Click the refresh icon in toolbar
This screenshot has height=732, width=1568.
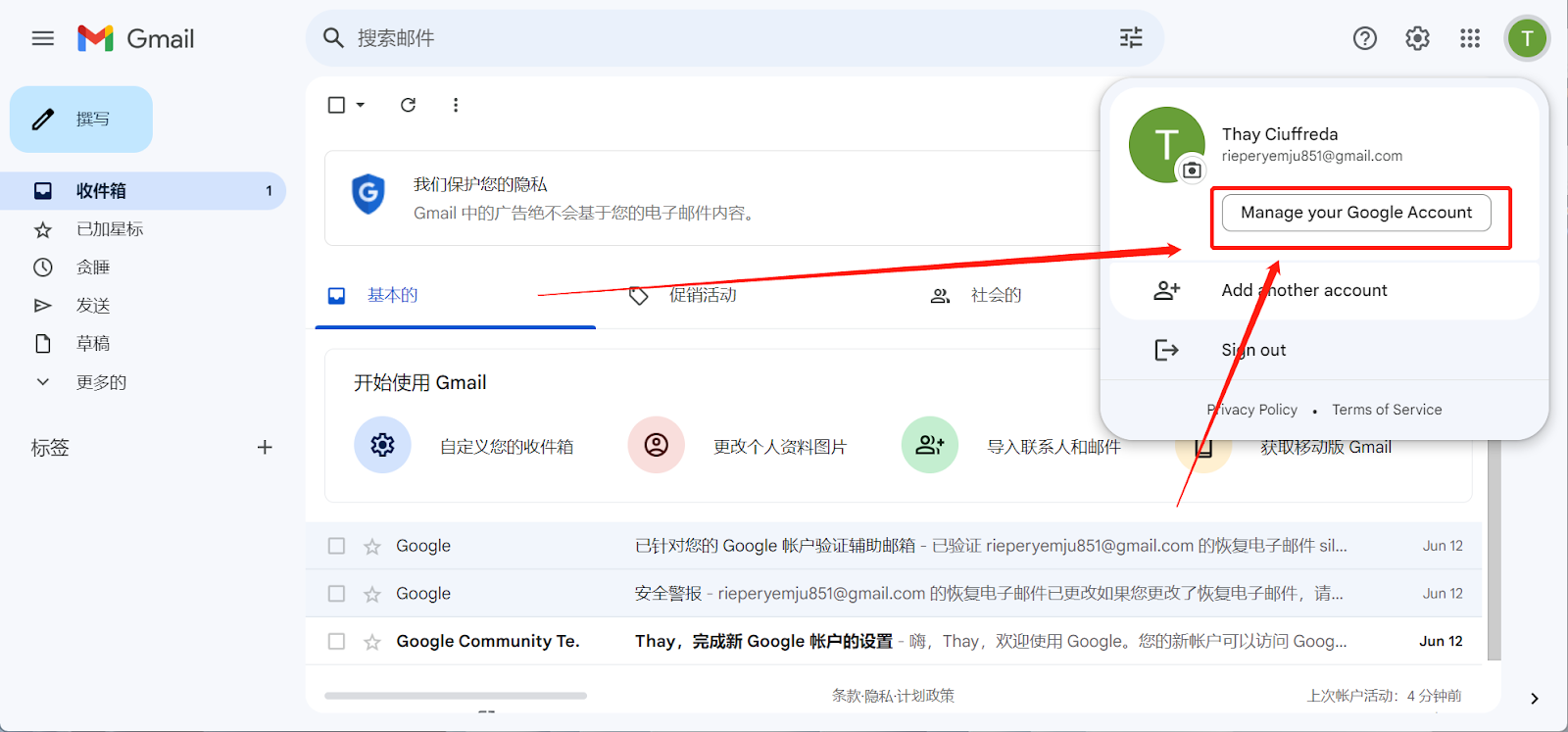408,105
